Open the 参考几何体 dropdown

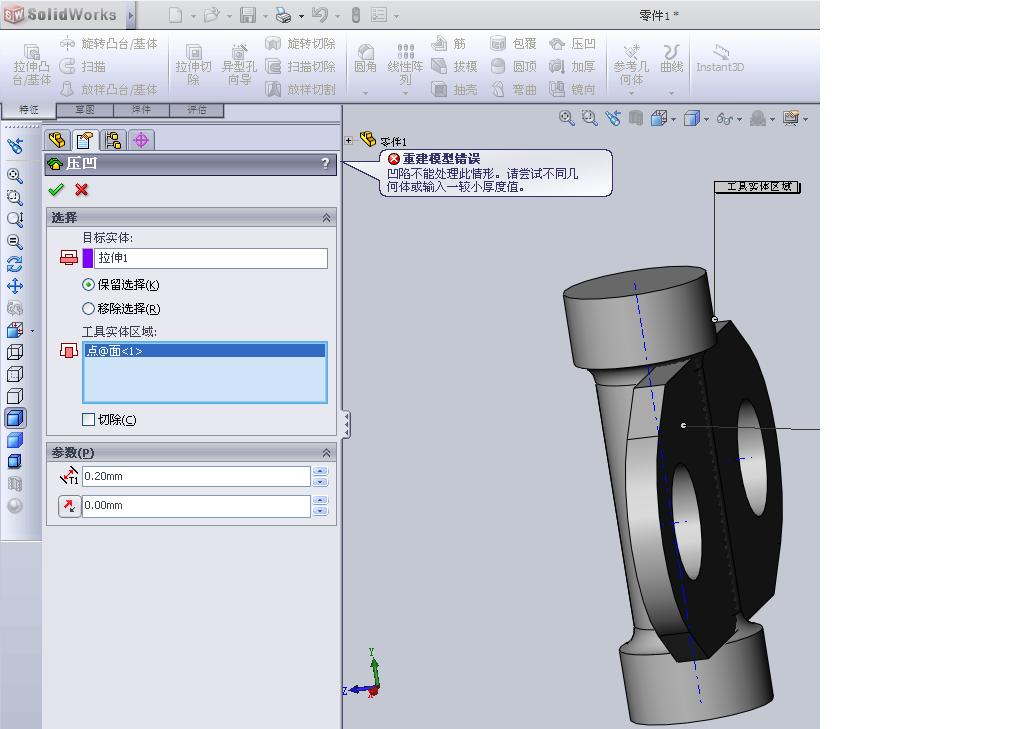[x=631, y=93]
